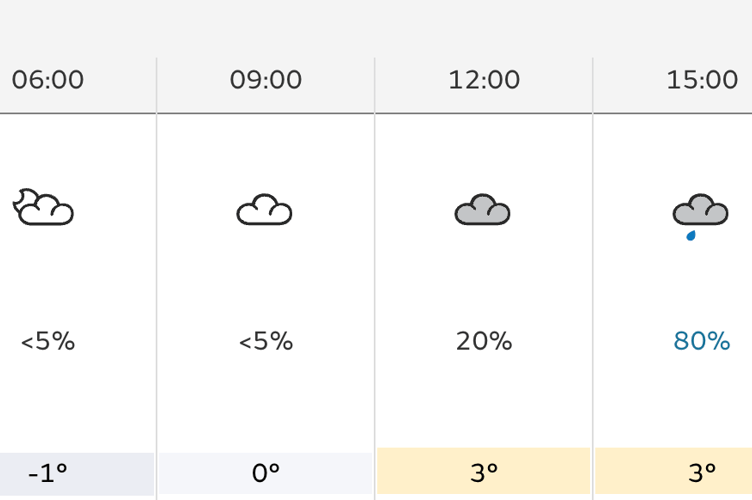The image size is (752, 500).
Task: Select the 09:00 time column header
Action: 266,80
